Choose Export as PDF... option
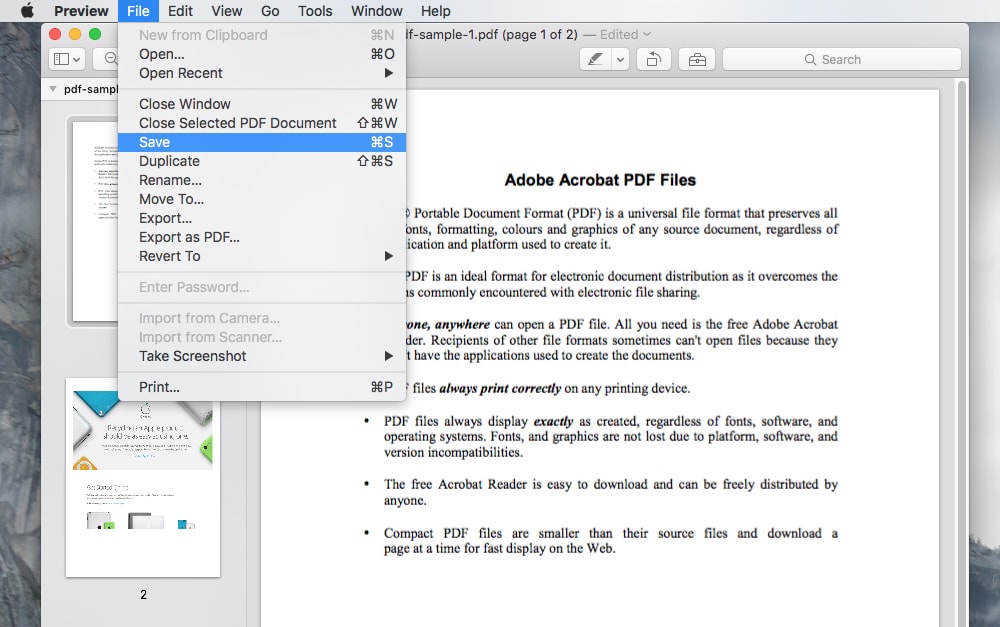This screenshot has height=627, width=1000. (261, 237)
